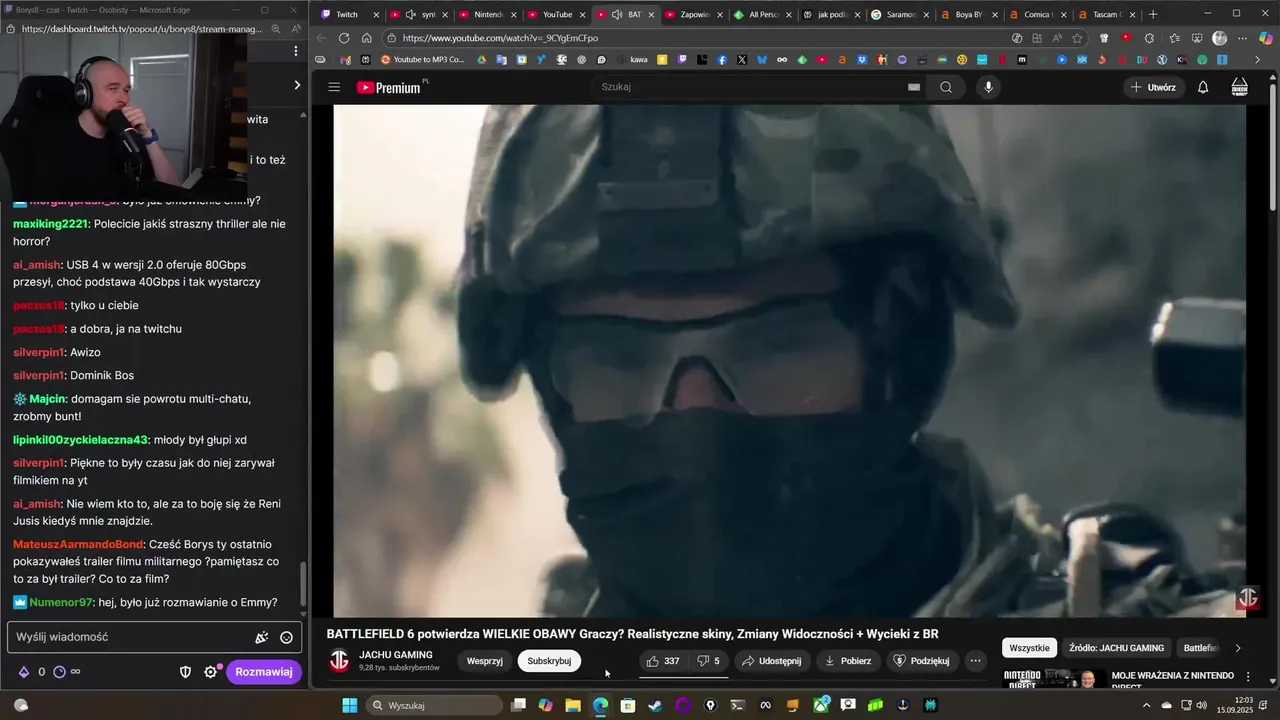This screenshot has height=720, width=1280.
Task: Start voice search with the microphone icon
Action: tap(988, 87)
